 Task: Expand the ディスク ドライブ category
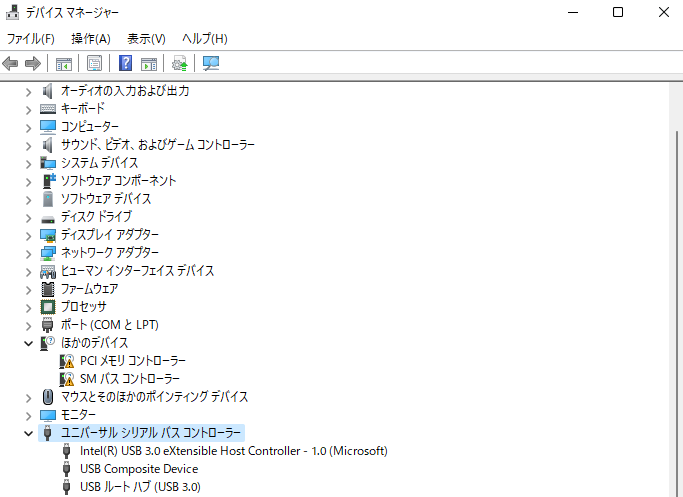tap(28, 218)
